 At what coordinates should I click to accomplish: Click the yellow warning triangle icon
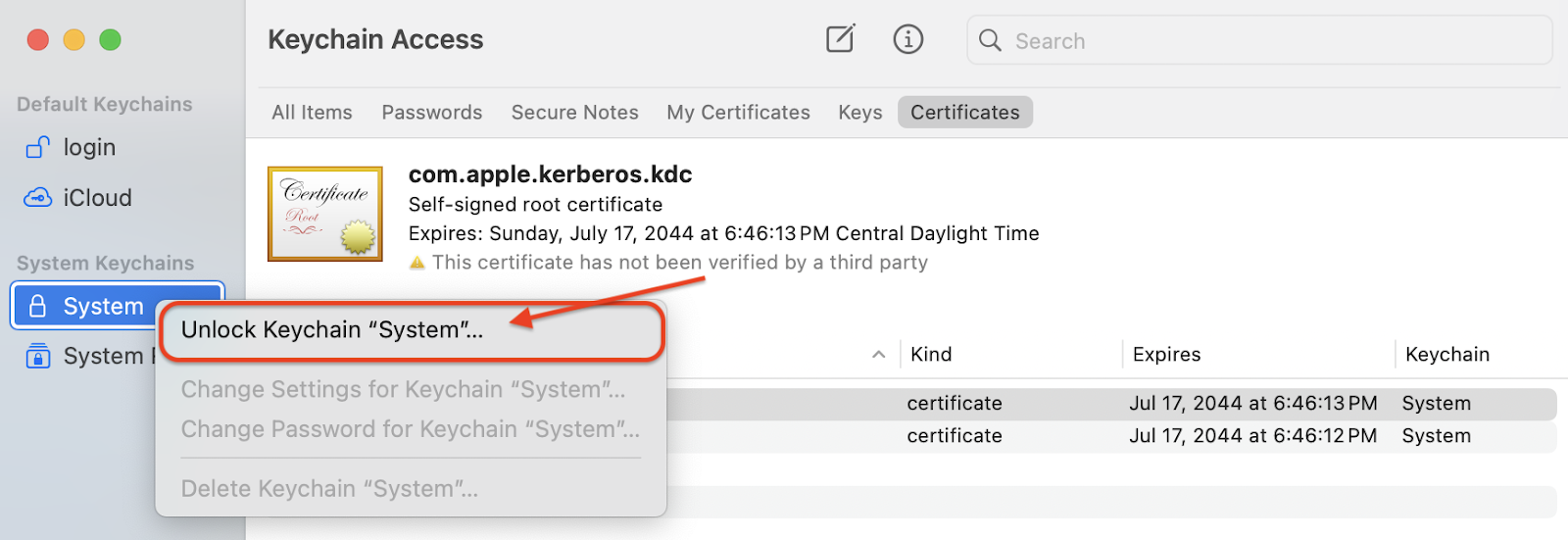coord(416,263)
